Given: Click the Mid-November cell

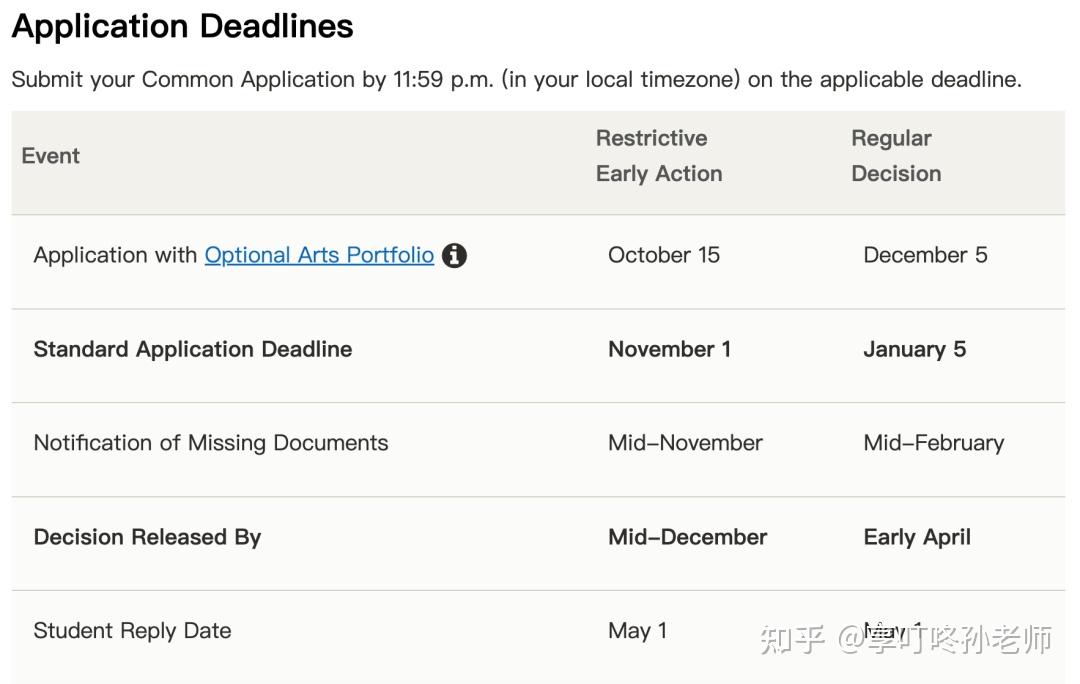Looking at the screenshot, I should [685, 443].
